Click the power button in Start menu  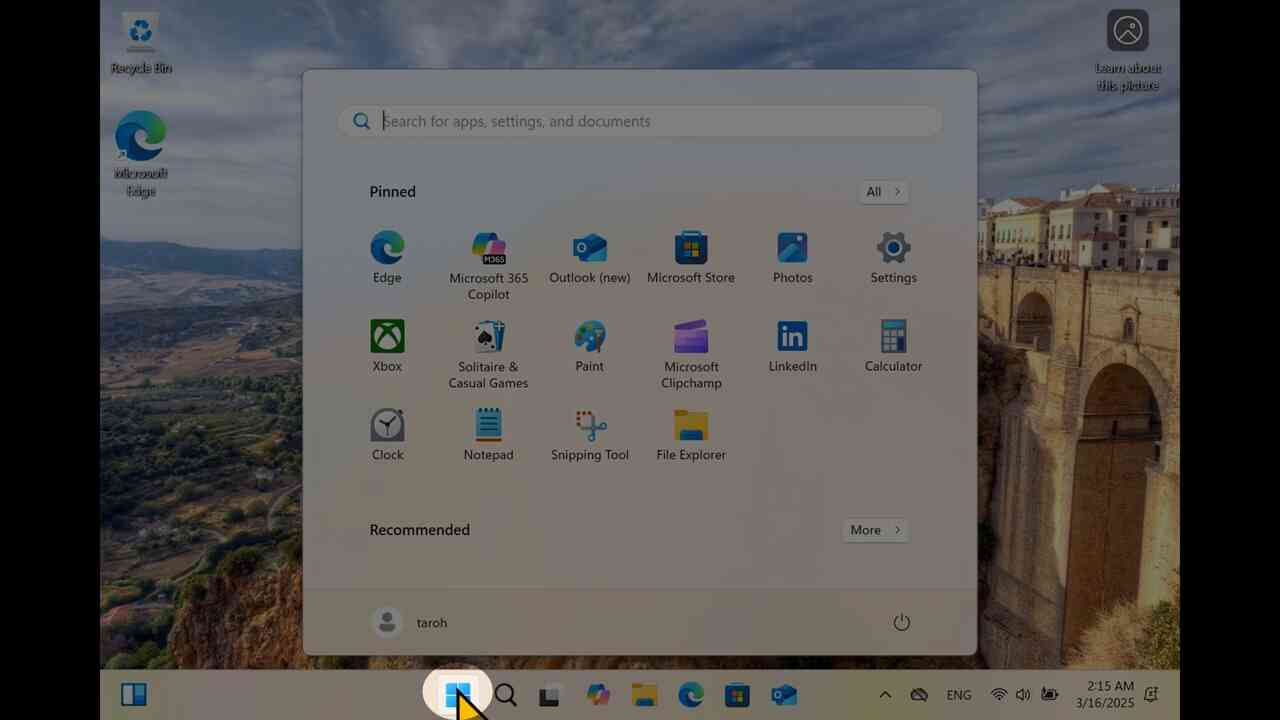901,622
